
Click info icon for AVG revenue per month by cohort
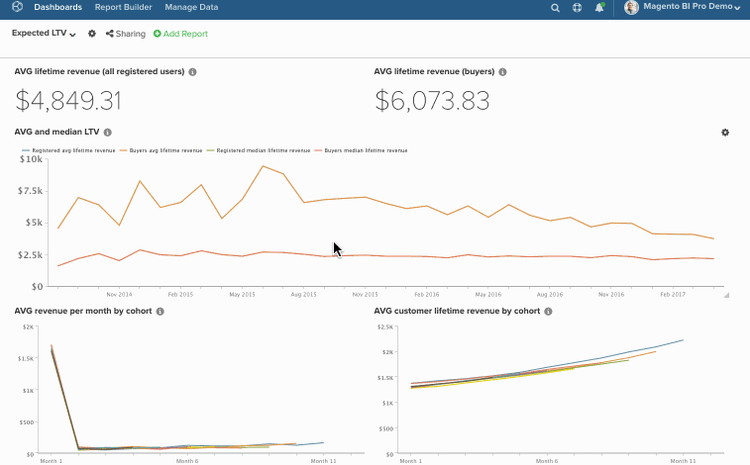coord(160,312)
